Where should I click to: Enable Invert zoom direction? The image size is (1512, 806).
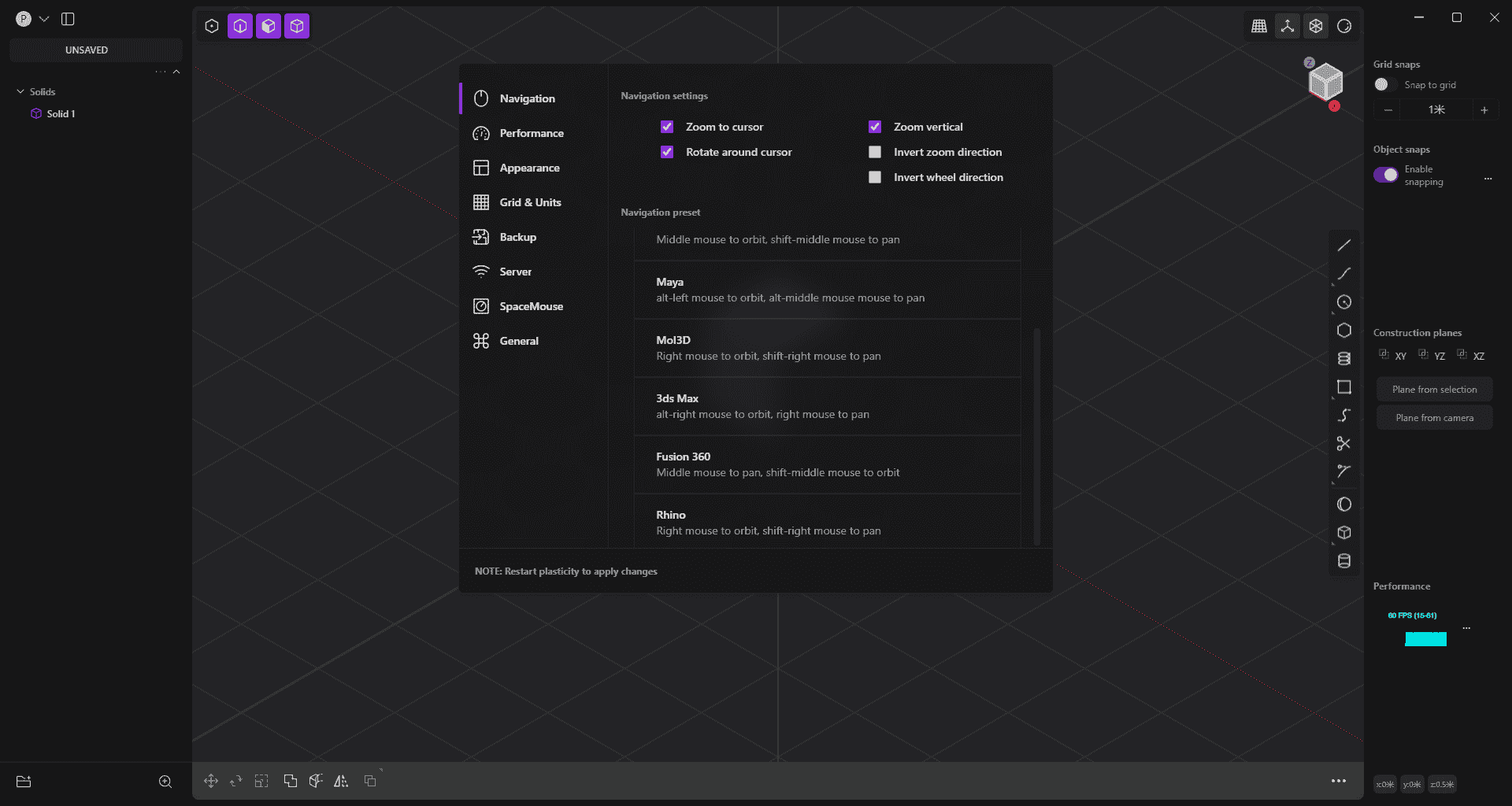874,152
